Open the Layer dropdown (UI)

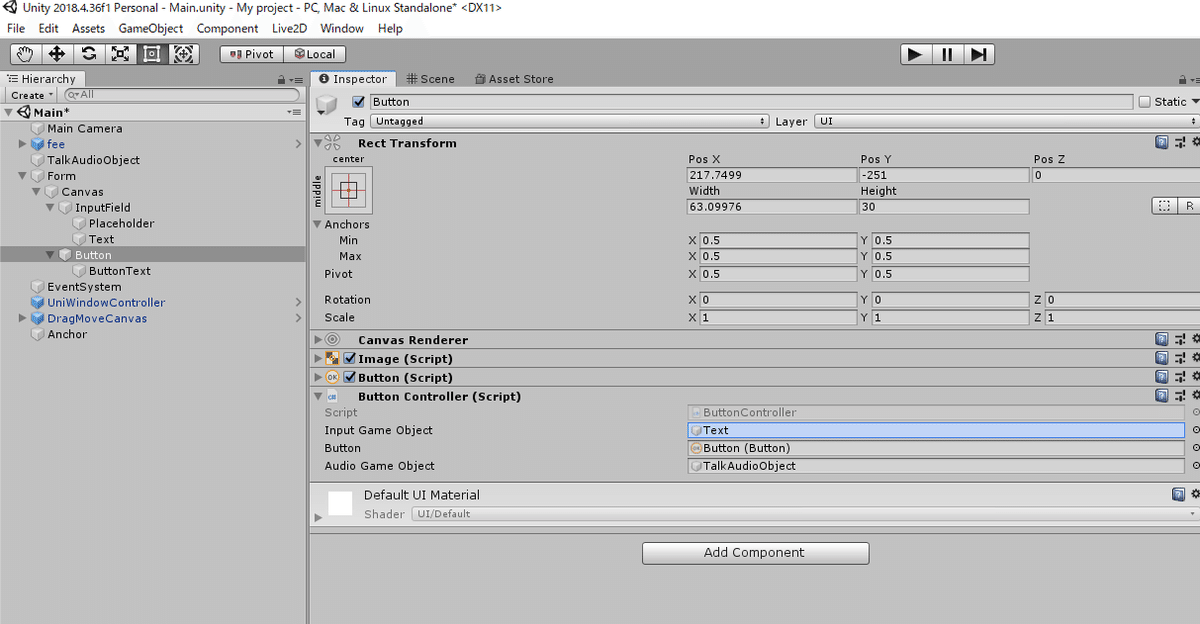point(1008,121)
